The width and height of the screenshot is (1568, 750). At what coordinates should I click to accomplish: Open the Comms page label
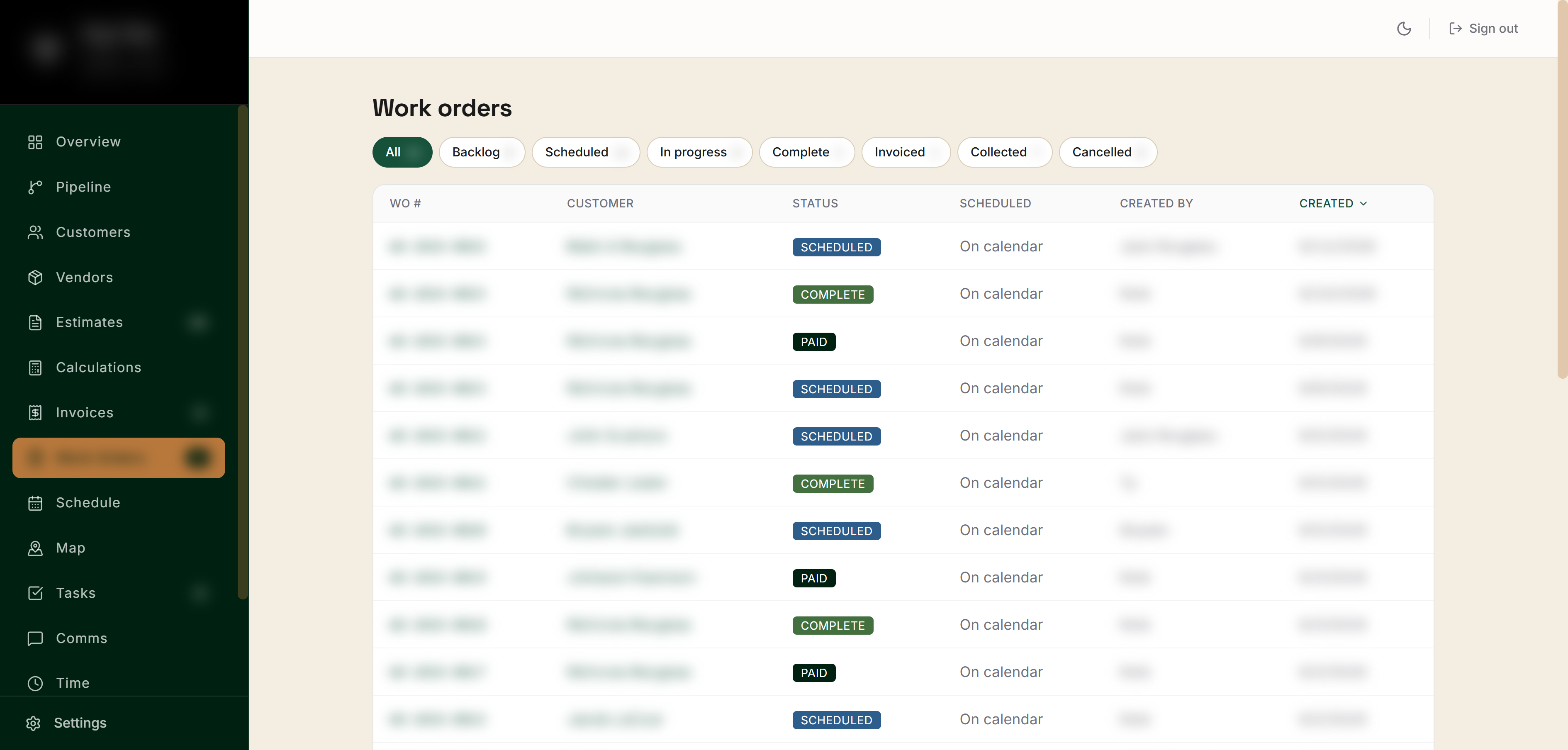point(82,638)
